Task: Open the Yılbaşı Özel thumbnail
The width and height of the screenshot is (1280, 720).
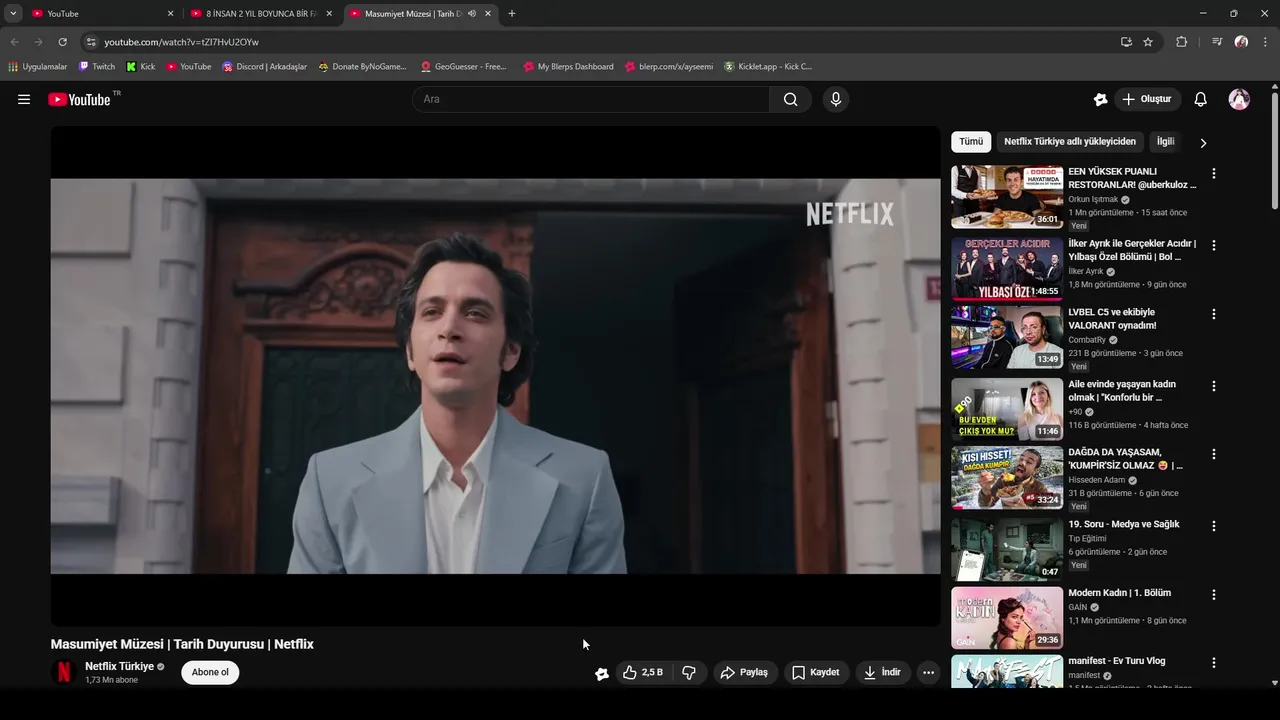Action: [x=1007, y=269]
